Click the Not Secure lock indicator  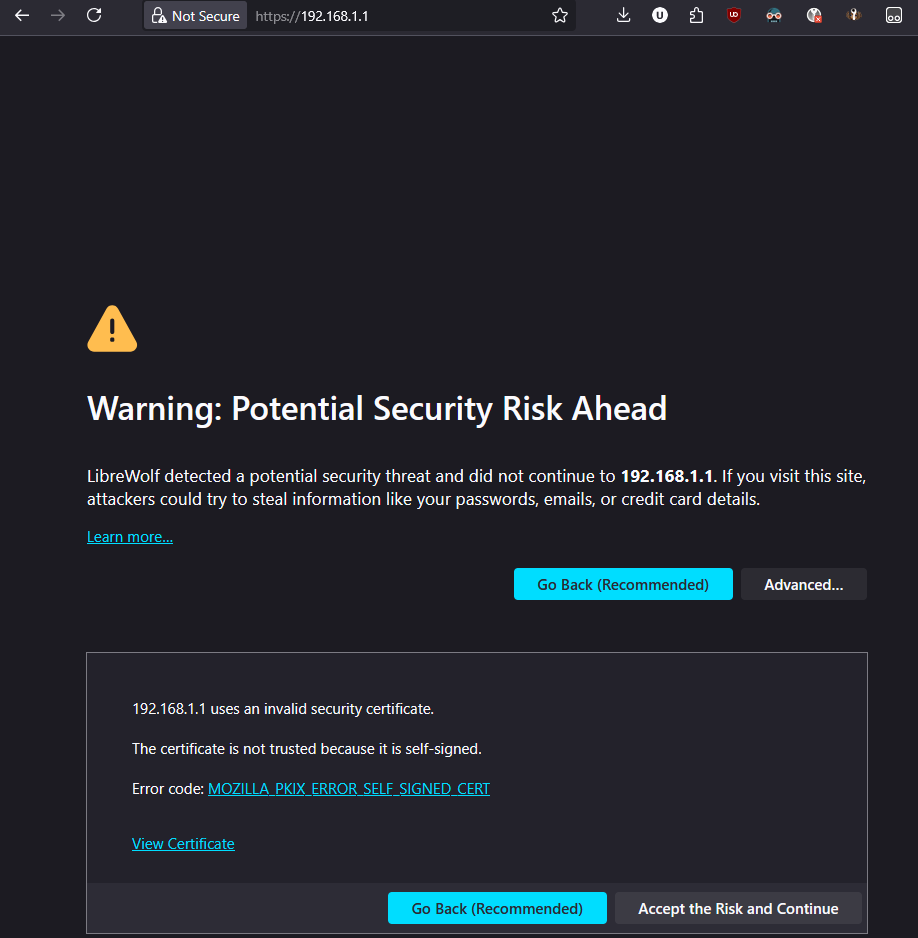point(196,16)
